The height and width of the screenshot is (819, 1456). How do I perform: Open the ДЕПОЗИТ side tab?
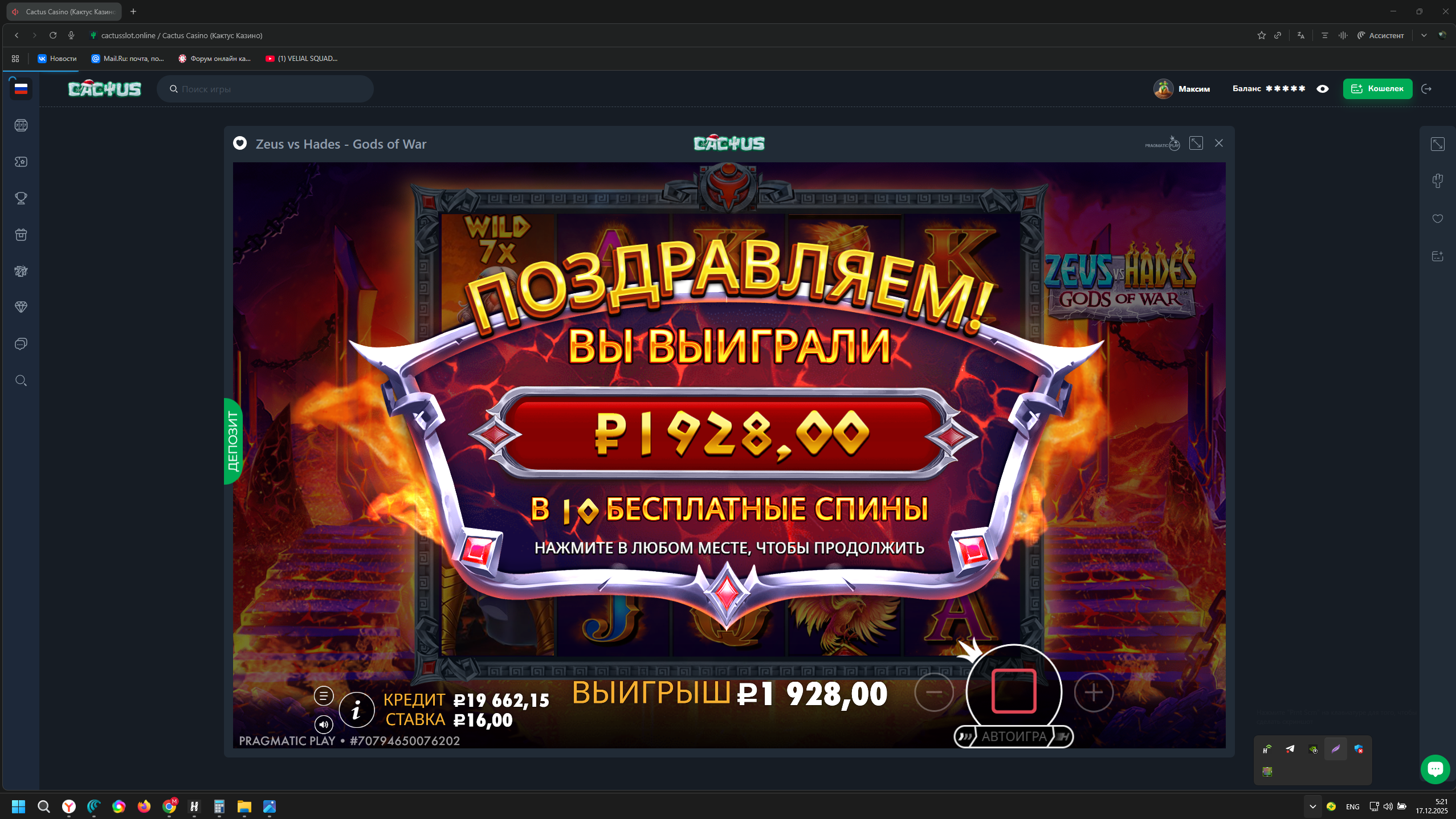(233, 441)
